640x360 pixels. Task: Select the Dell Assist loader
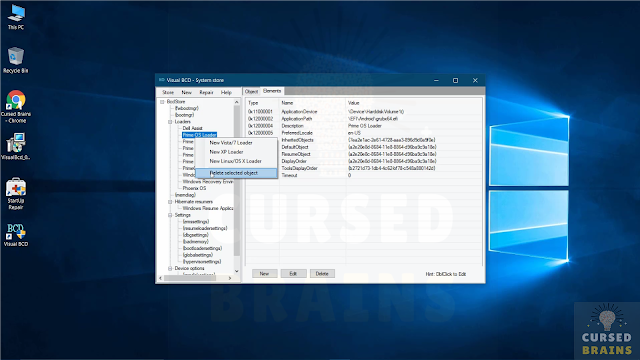coord(192,128)
